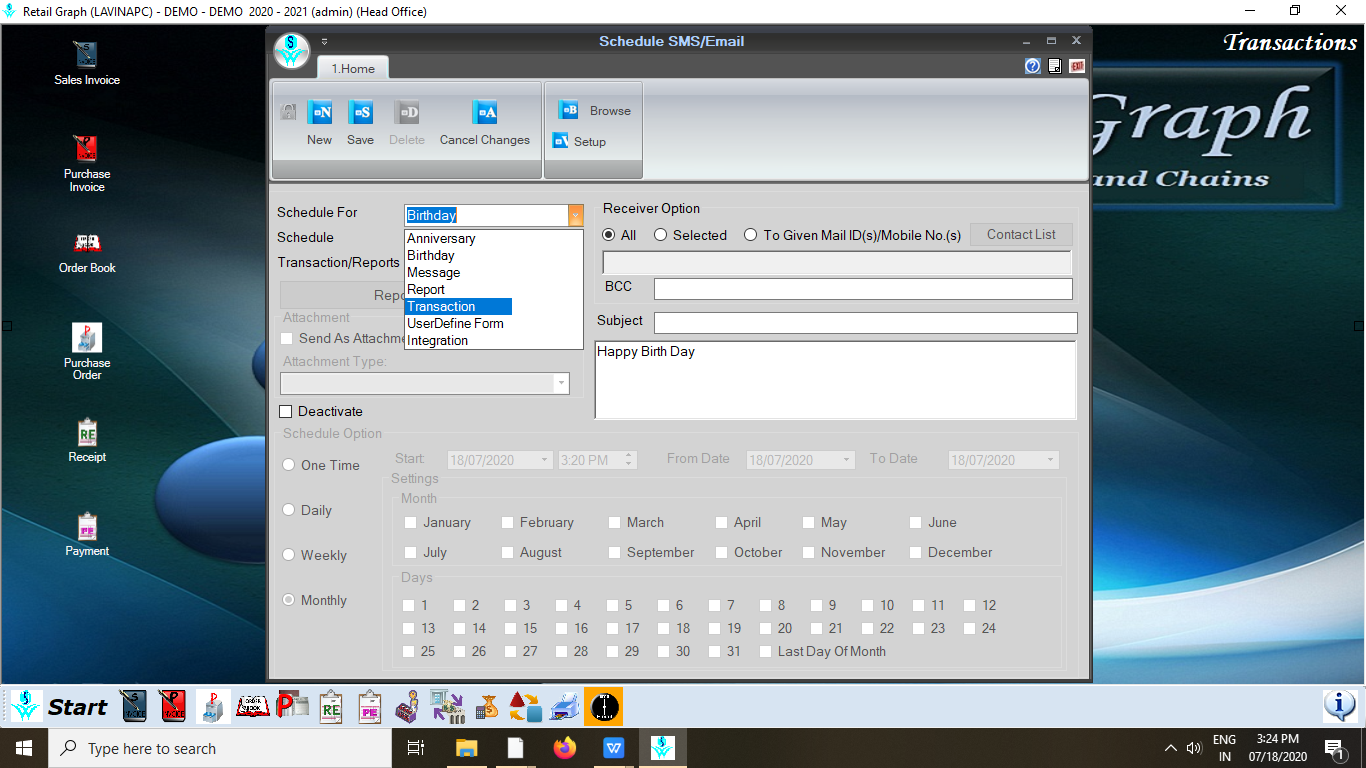Show hidden system tray icons
Image resolution: width=1366 pixels, height=768 pixels.
coord(1171,748)
